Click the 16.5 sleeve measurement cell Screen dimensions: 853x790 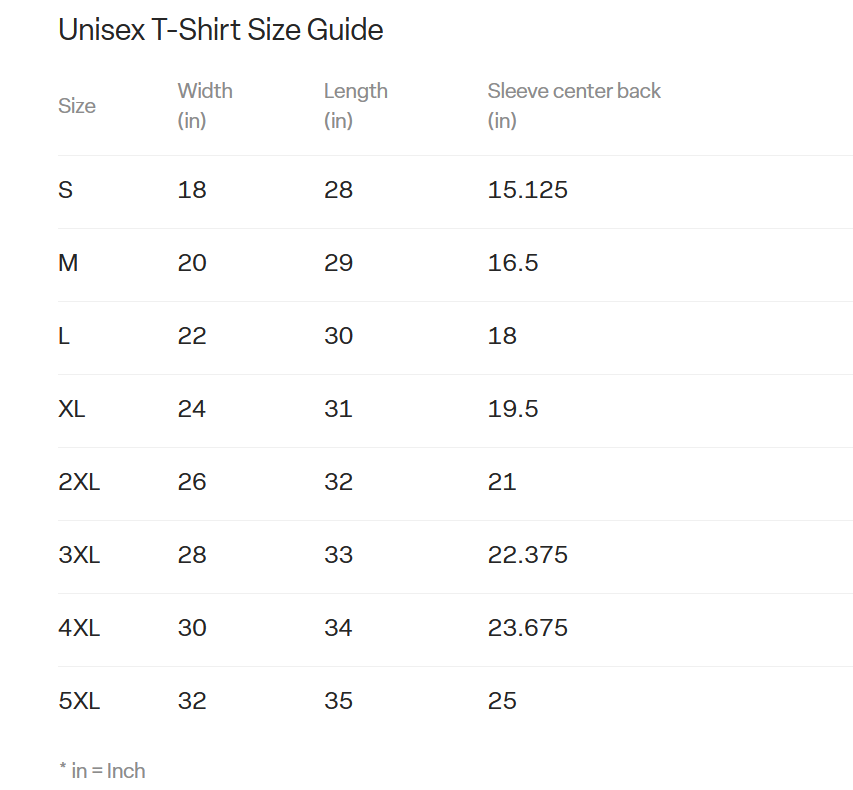(x=513, y=263)
